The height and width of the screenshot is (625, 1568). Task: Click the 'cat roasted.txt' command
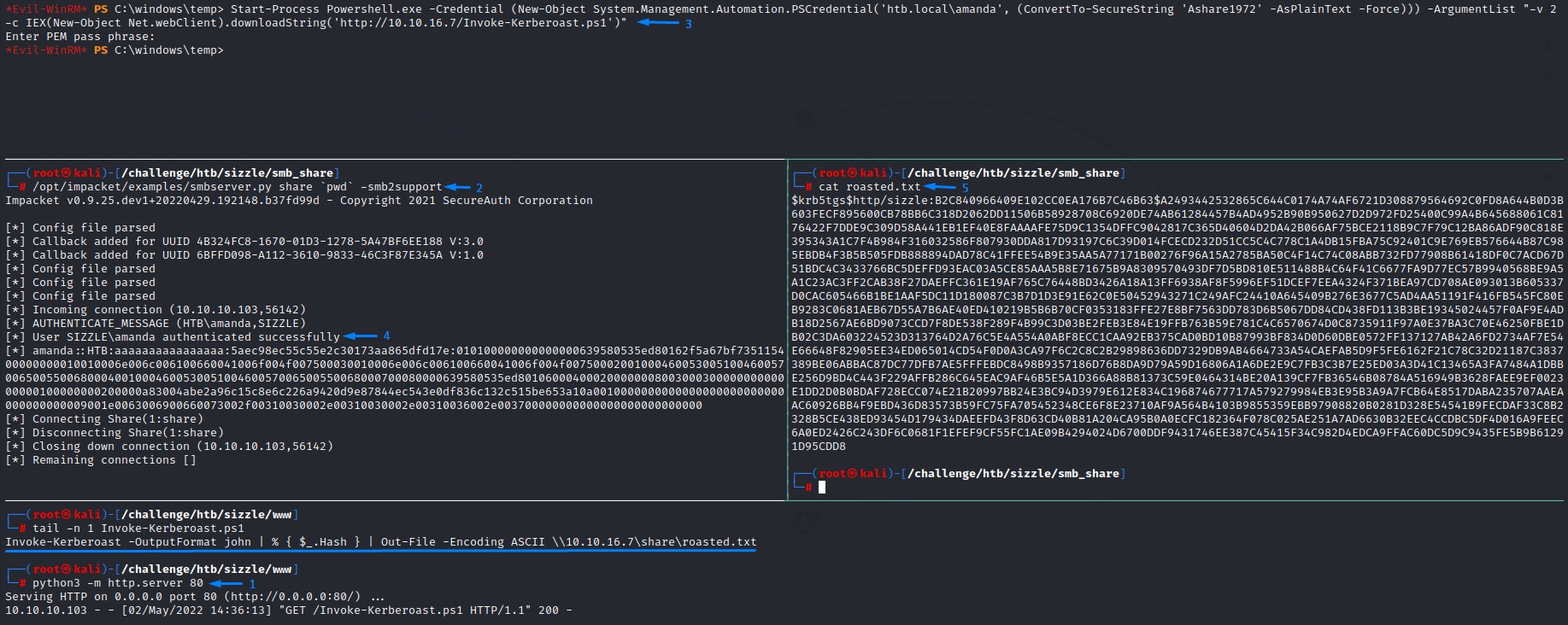point(870,187)
